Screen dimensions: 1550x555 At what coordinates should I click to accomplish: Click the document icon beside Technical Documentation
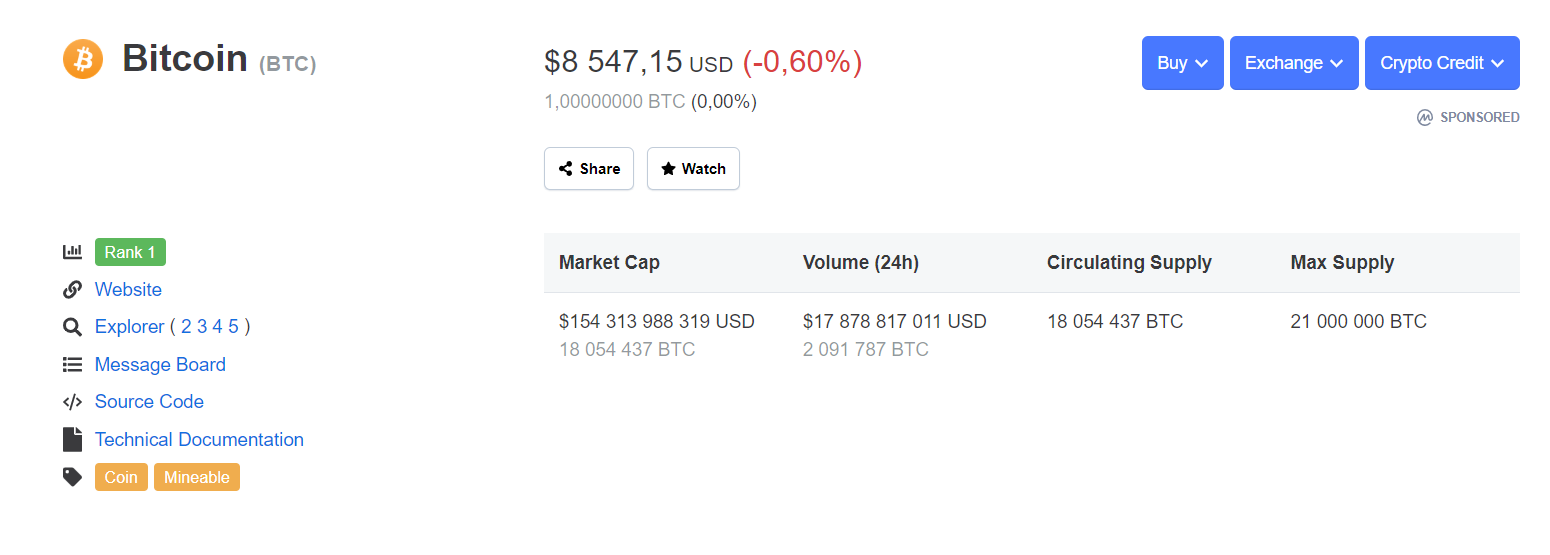pos(72,439)
